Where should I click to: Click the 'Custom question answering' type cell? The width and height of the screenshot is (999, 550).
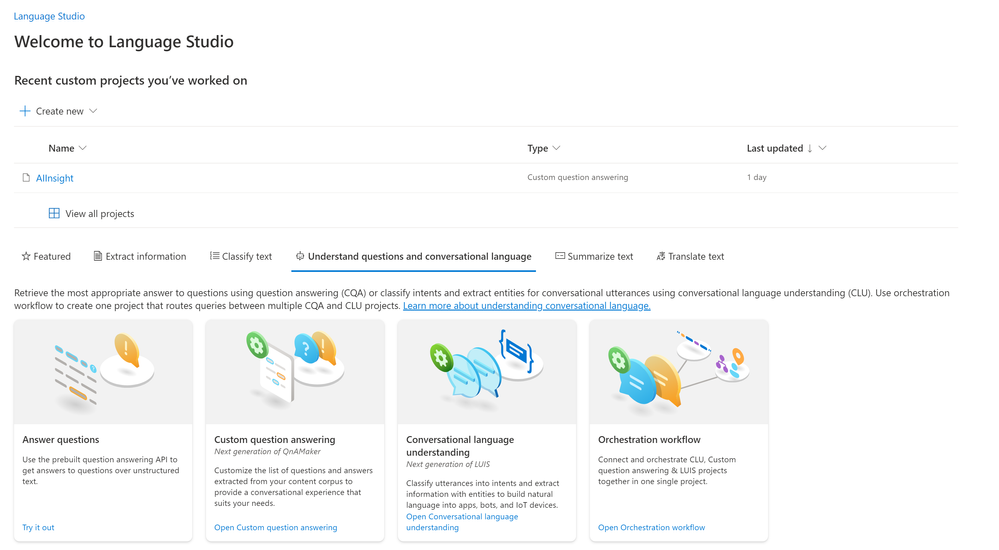(578, 177)
